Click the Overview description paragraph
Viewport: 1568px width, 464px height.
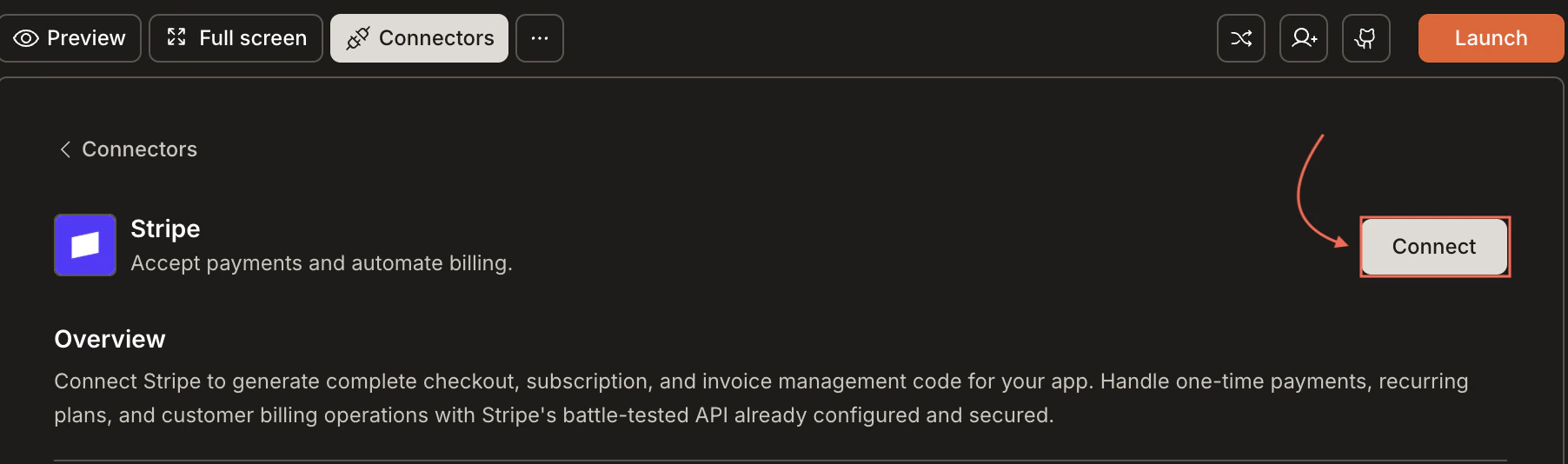(761, 398)
